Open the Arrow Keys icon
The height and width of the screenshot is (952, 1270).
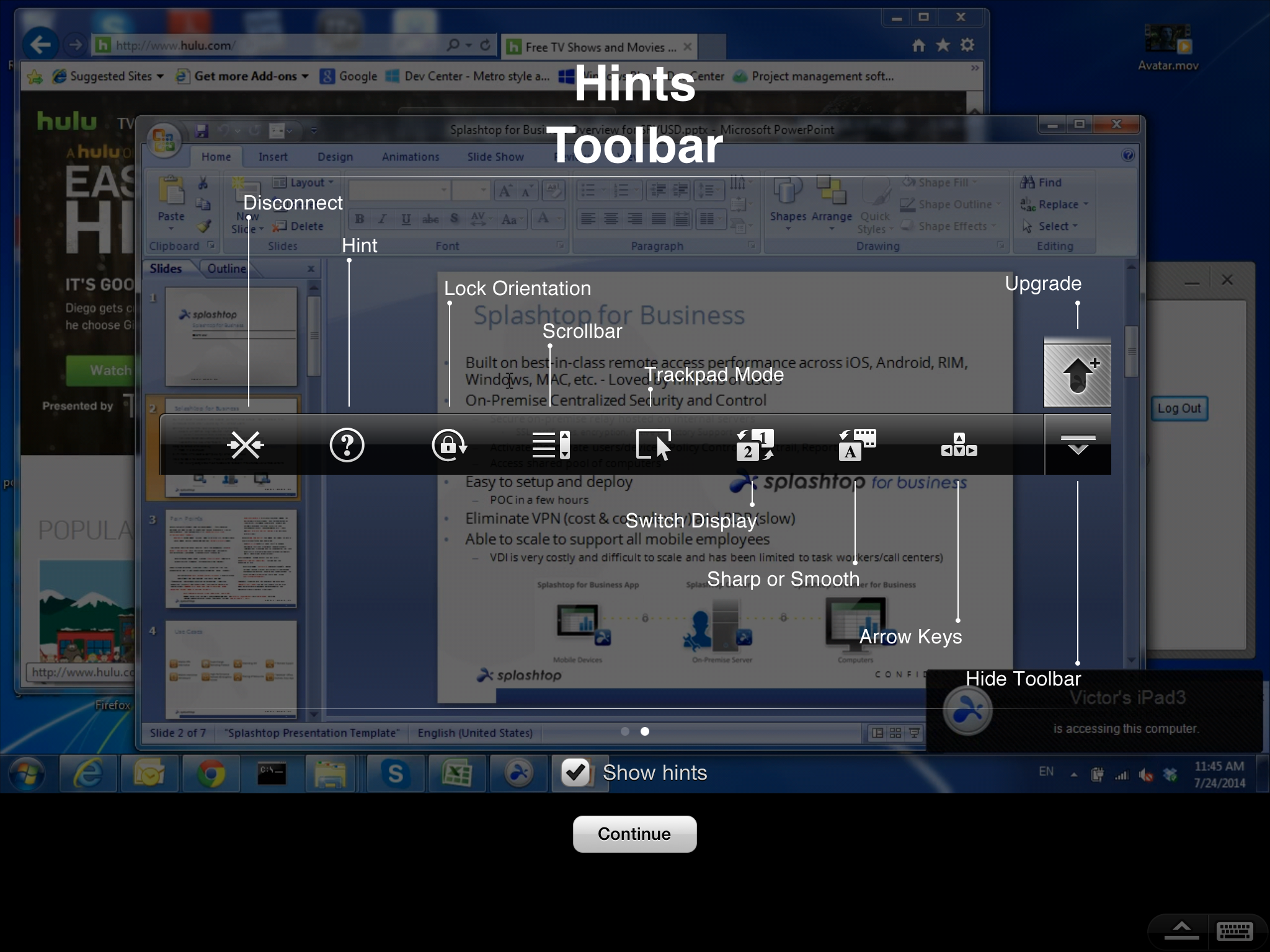click(959, 445)
